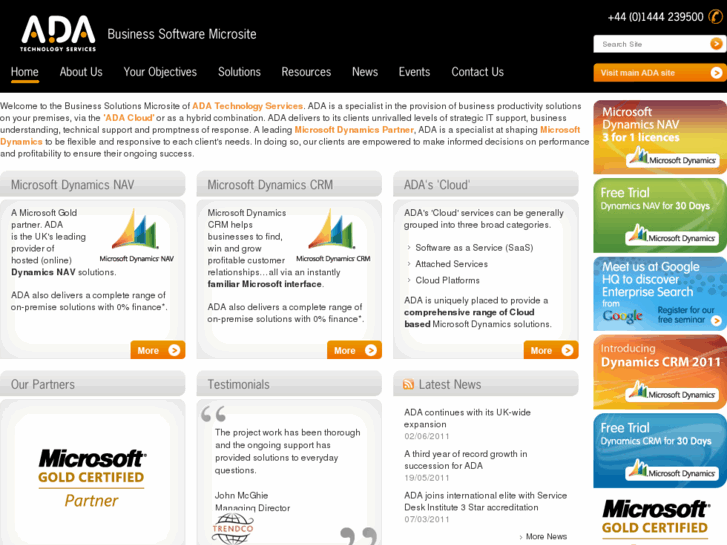Open the Free Trial Dynamics CRM 30 Days banner

click(x=660, y=450)
